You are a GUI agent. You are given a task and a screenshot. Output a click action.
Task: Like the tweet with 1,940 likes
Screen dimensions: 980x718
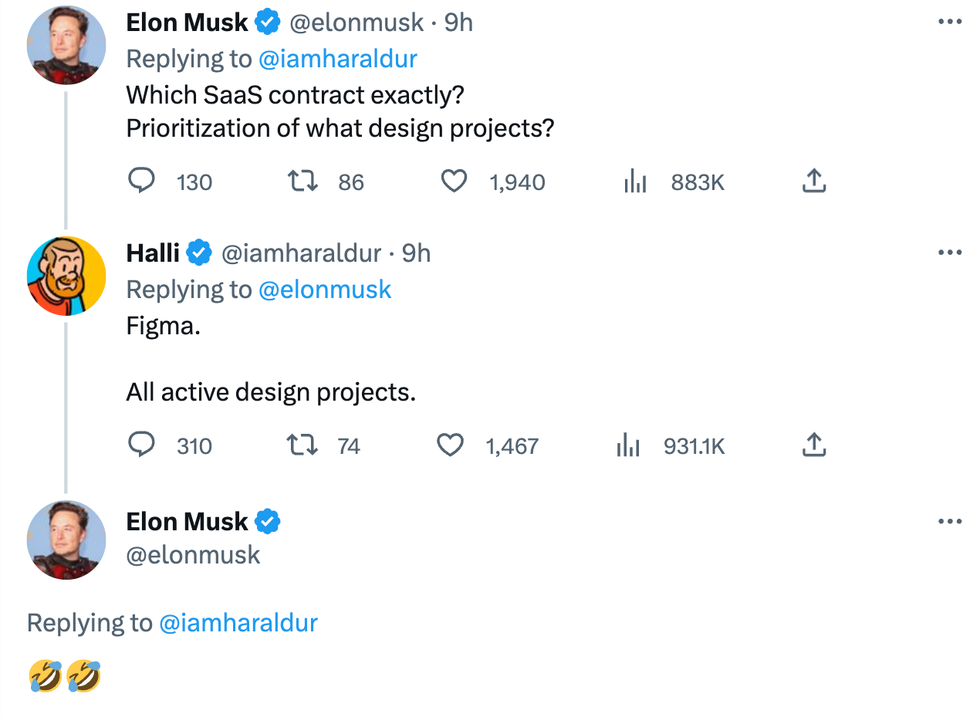point(455,181)
